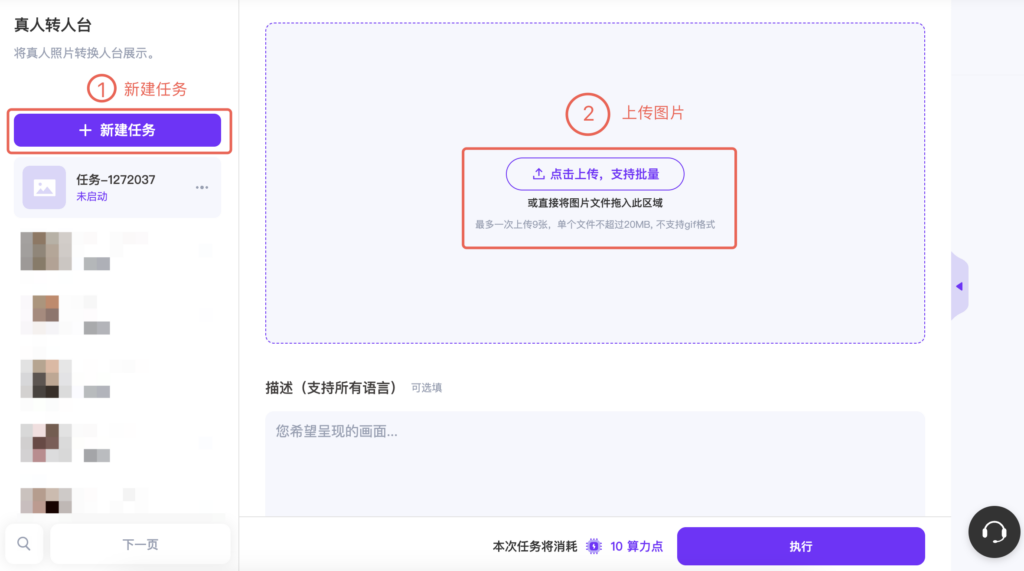Open the third blurred task thumbnail
The height and width of the screenshot is (571, 1024).
(x=46, y=378)
